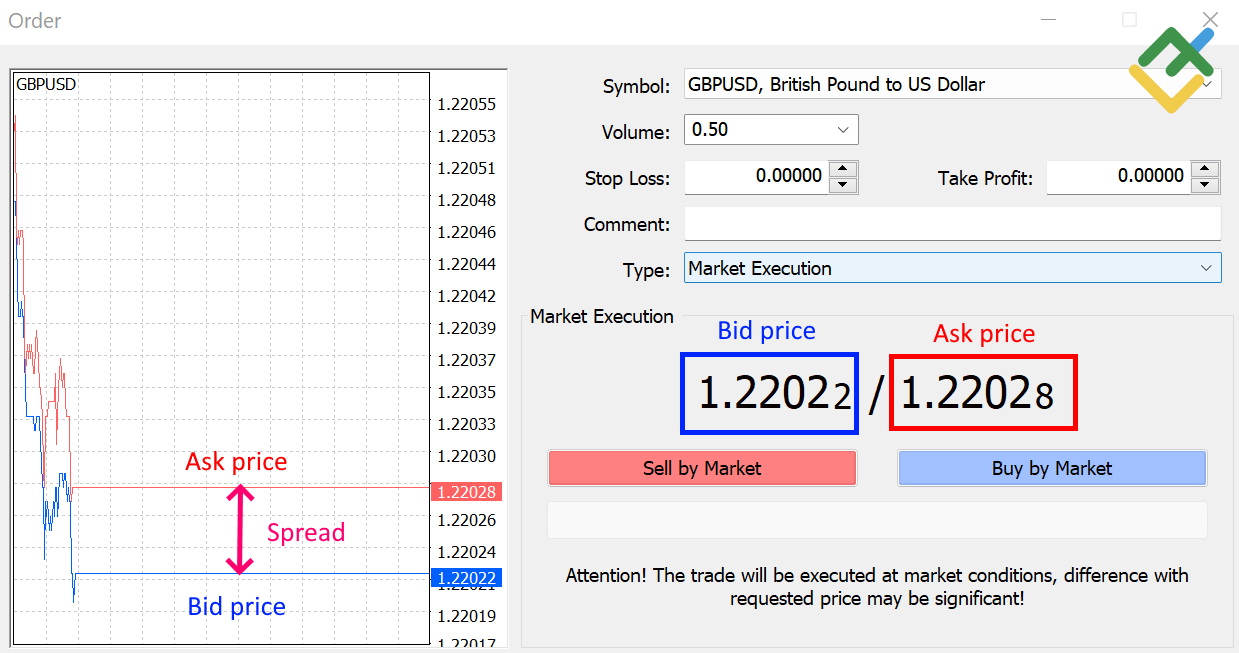Click the 1.22039 price axis label
This screenshot has height=653, width=1239.
tap(466, 328)
